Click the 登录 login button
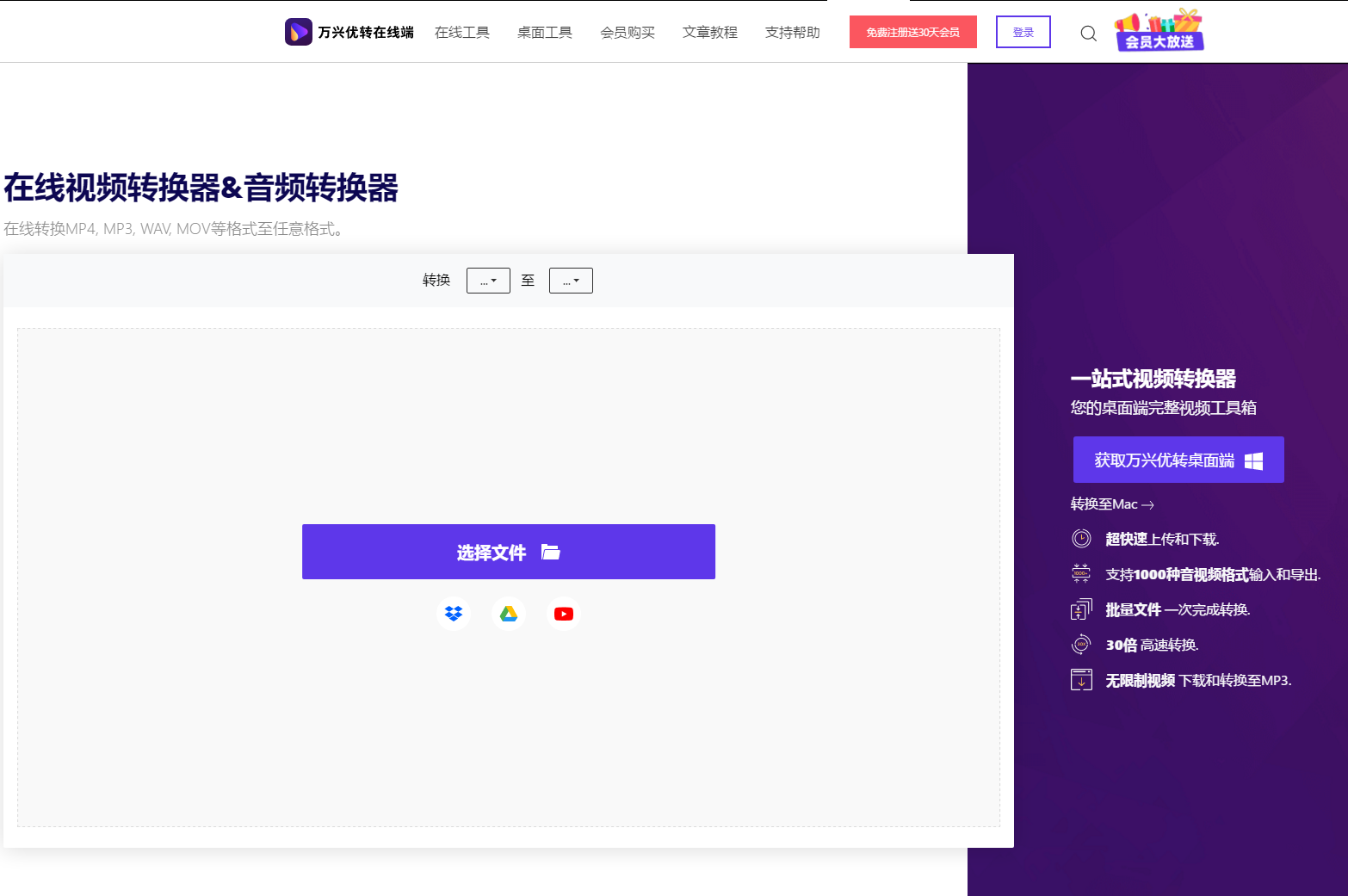The image size is (1348, 896). point(1023,31)
